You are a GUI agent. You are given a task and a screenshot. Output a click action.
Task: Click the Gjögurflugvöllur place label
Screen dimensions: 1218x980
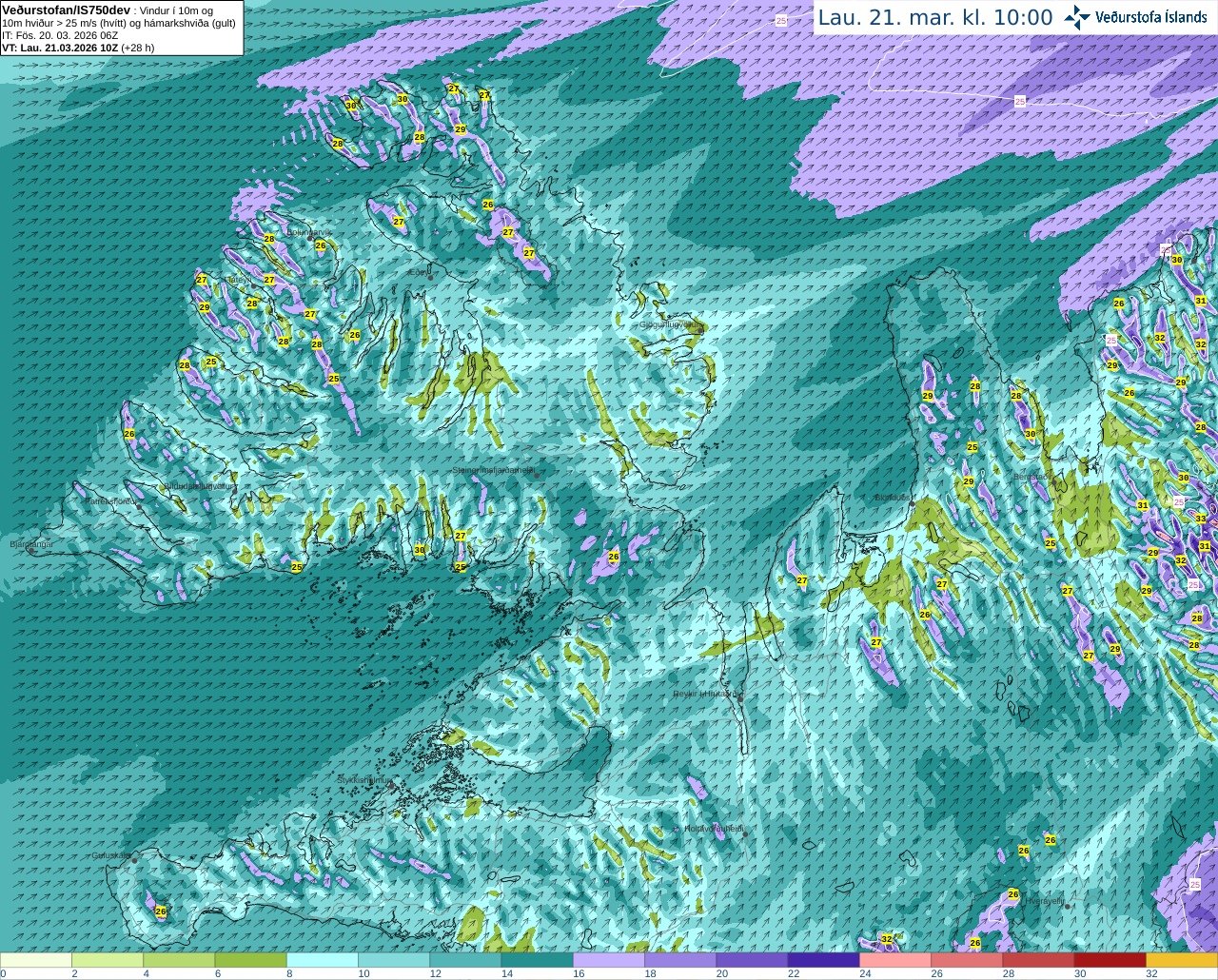pos(670,324)
